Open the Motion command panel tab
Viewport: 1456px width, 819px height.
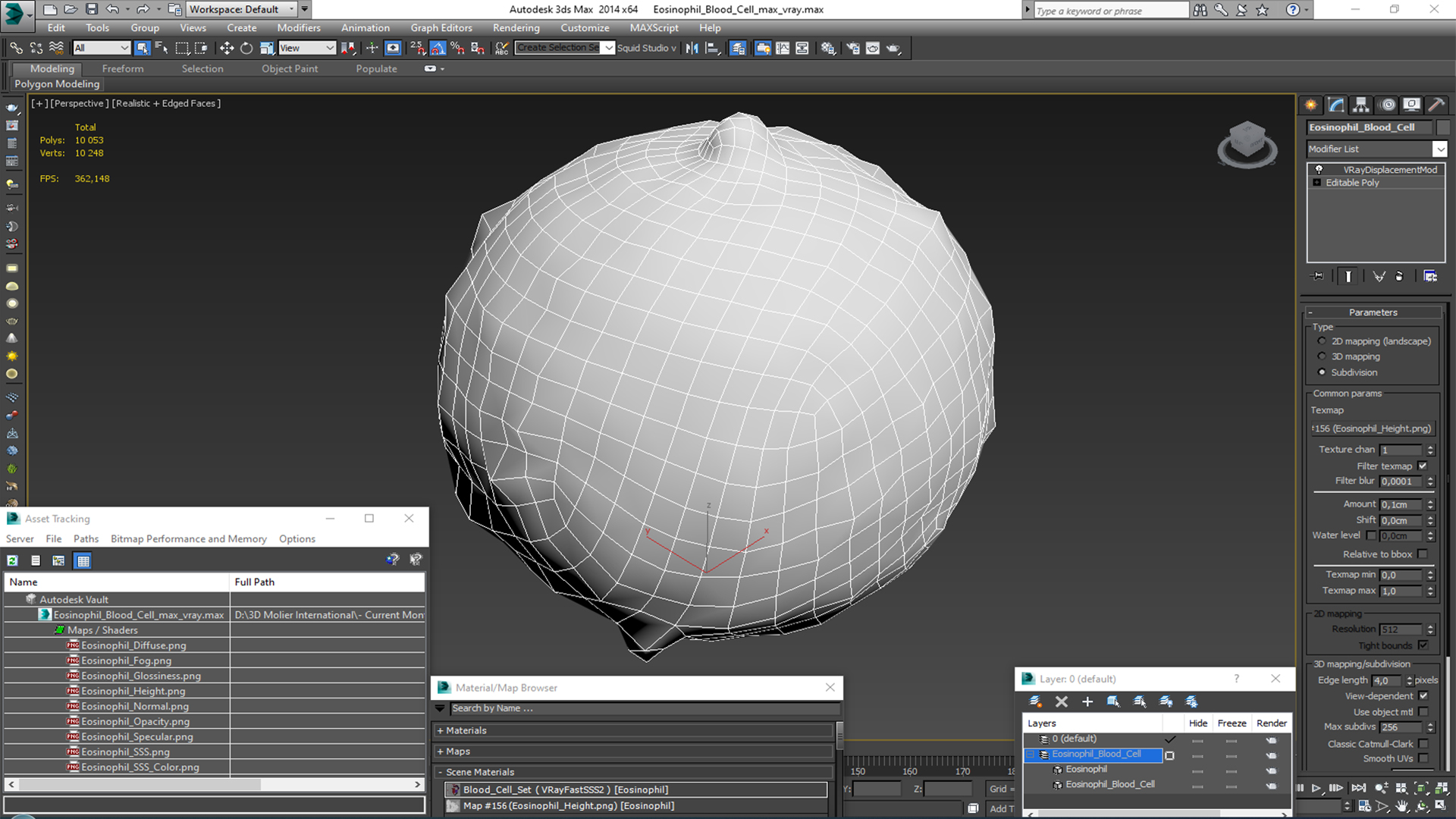point(1387,105)
